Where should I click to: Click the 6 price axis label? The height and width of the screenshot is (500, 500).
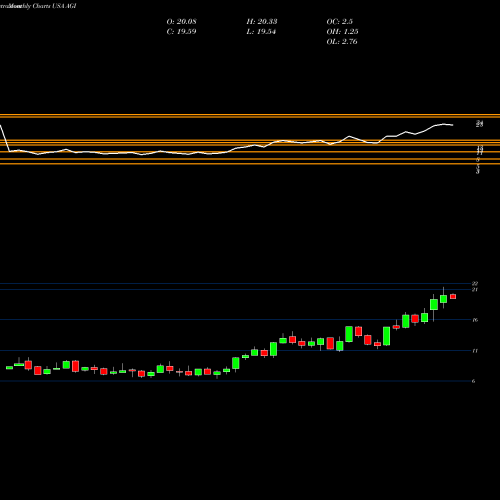[x=474, y=381]
